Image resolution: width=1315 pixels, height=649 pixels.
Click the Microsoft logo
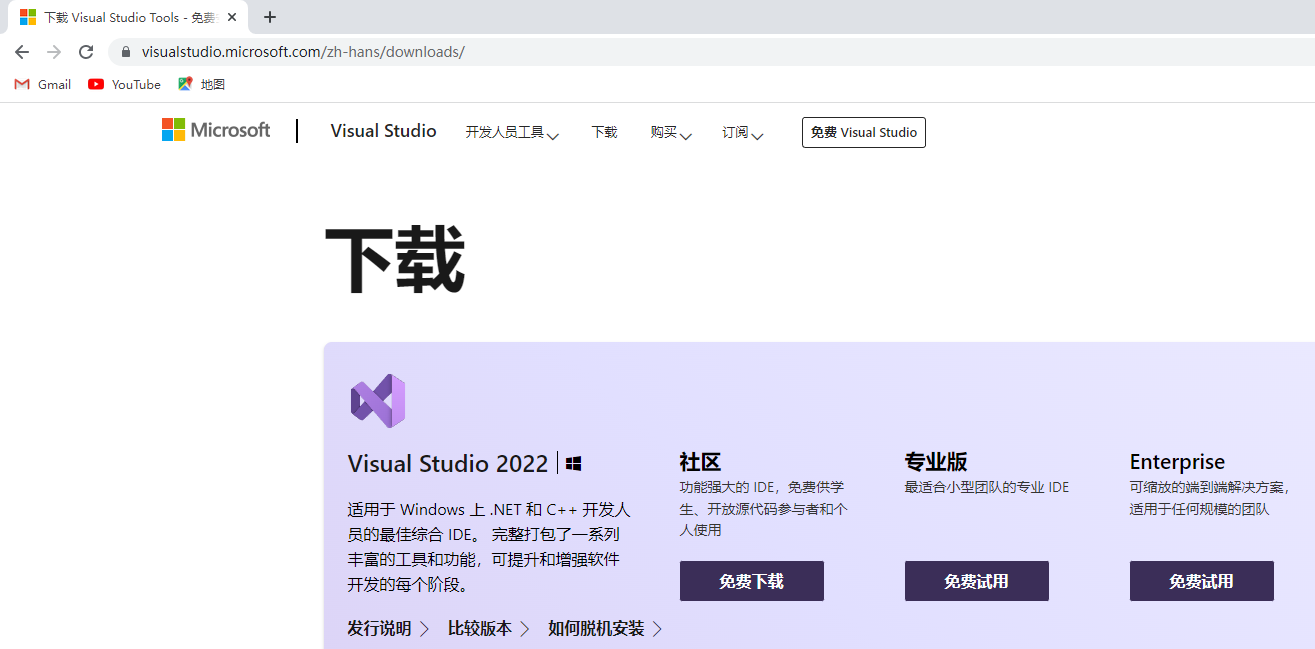click(216, 130)
